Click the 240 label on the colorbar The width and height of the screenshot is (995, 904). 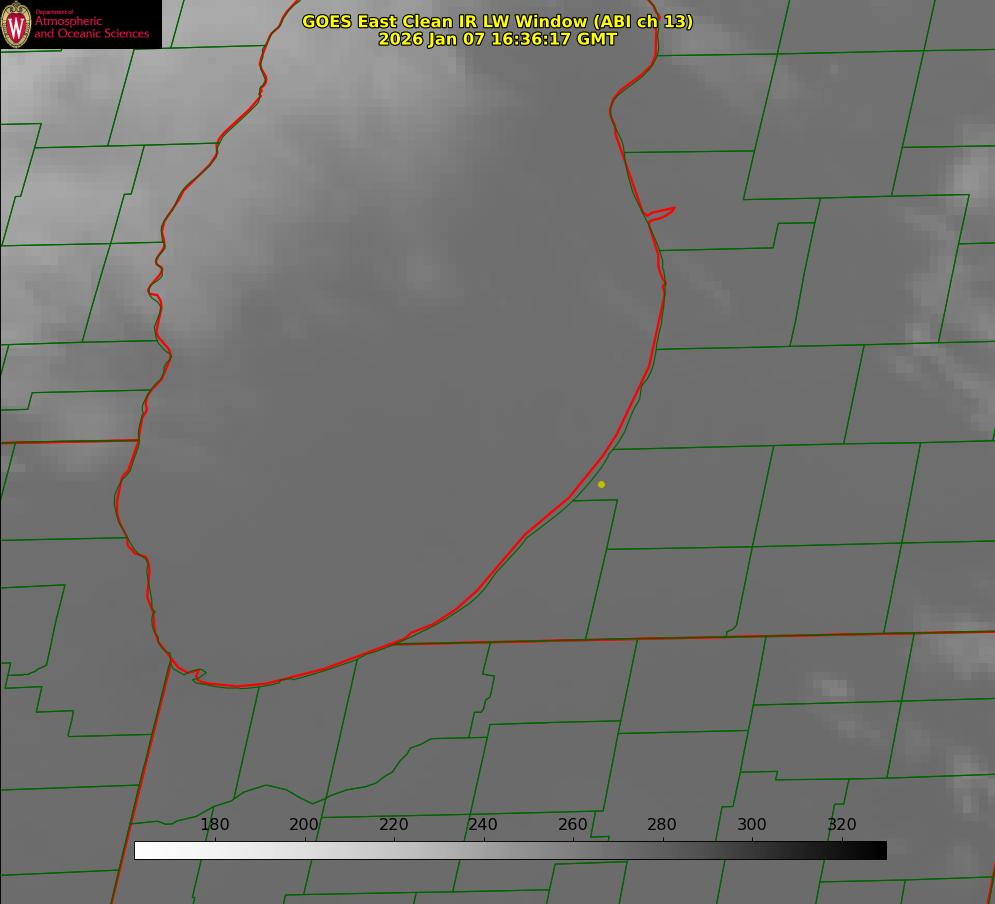coord(483,824)
